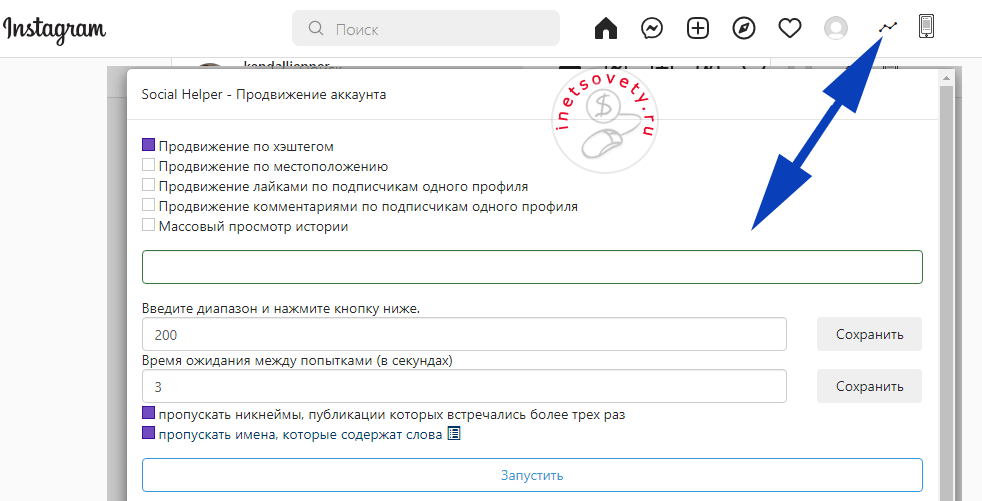Image resolution: width=982 pixels, height=501 pixels.
Task: Open the Explore compass icon
Action: [x=744, y=28]
